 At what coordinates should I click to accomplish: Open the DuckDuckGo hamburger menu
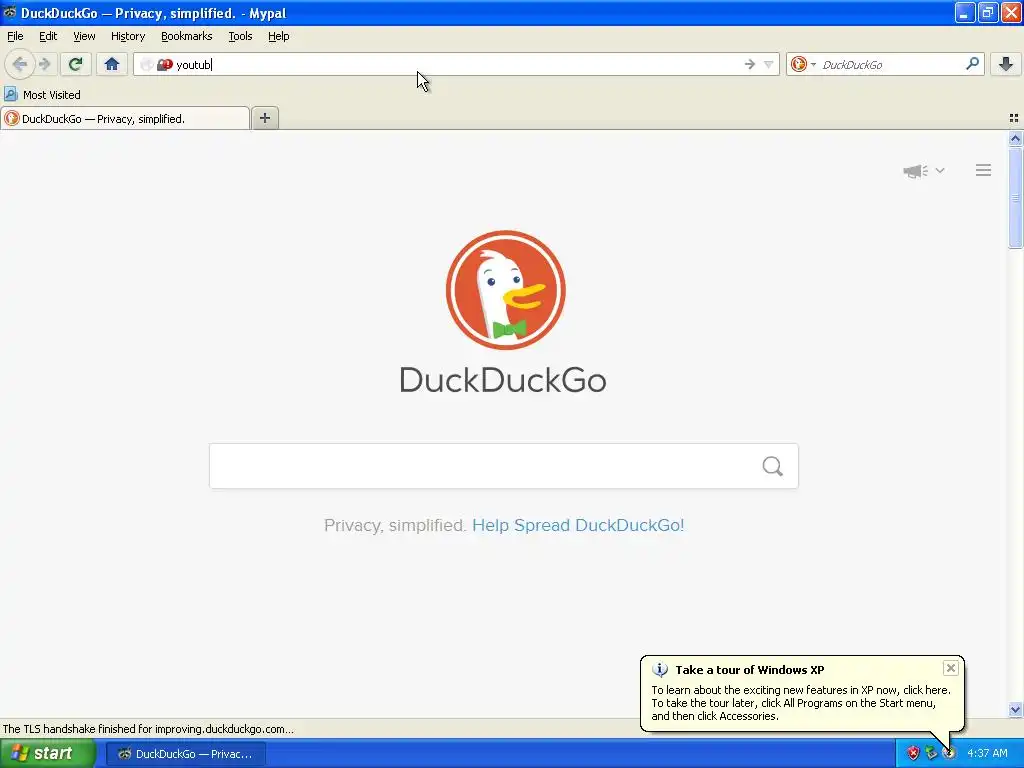pyautogui.click(x=984, y=170)
